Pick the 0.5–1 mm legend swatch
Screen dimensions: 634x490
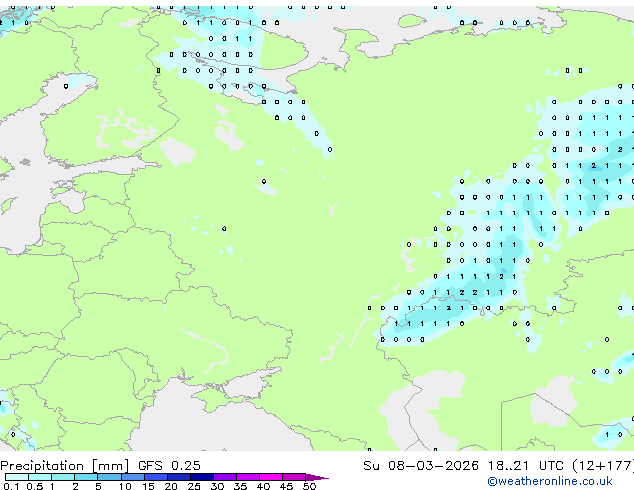click(40, 477)
